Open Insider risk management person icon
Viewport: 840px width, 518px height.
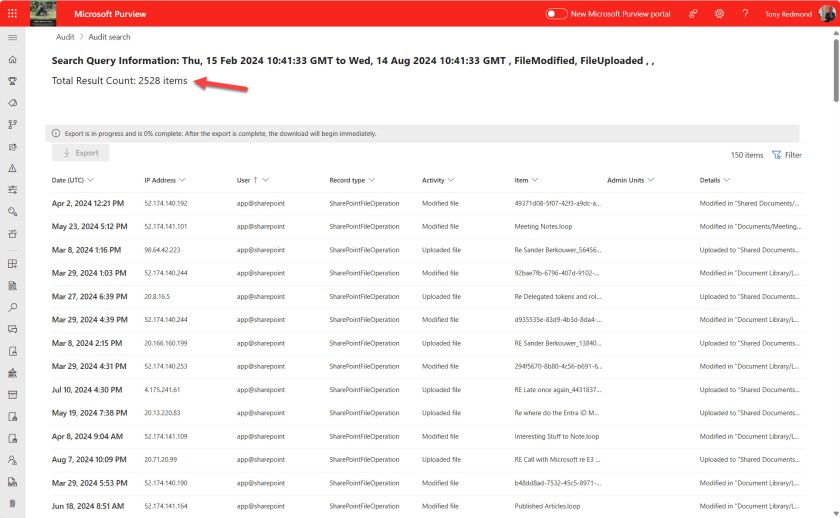coord(12,460)
